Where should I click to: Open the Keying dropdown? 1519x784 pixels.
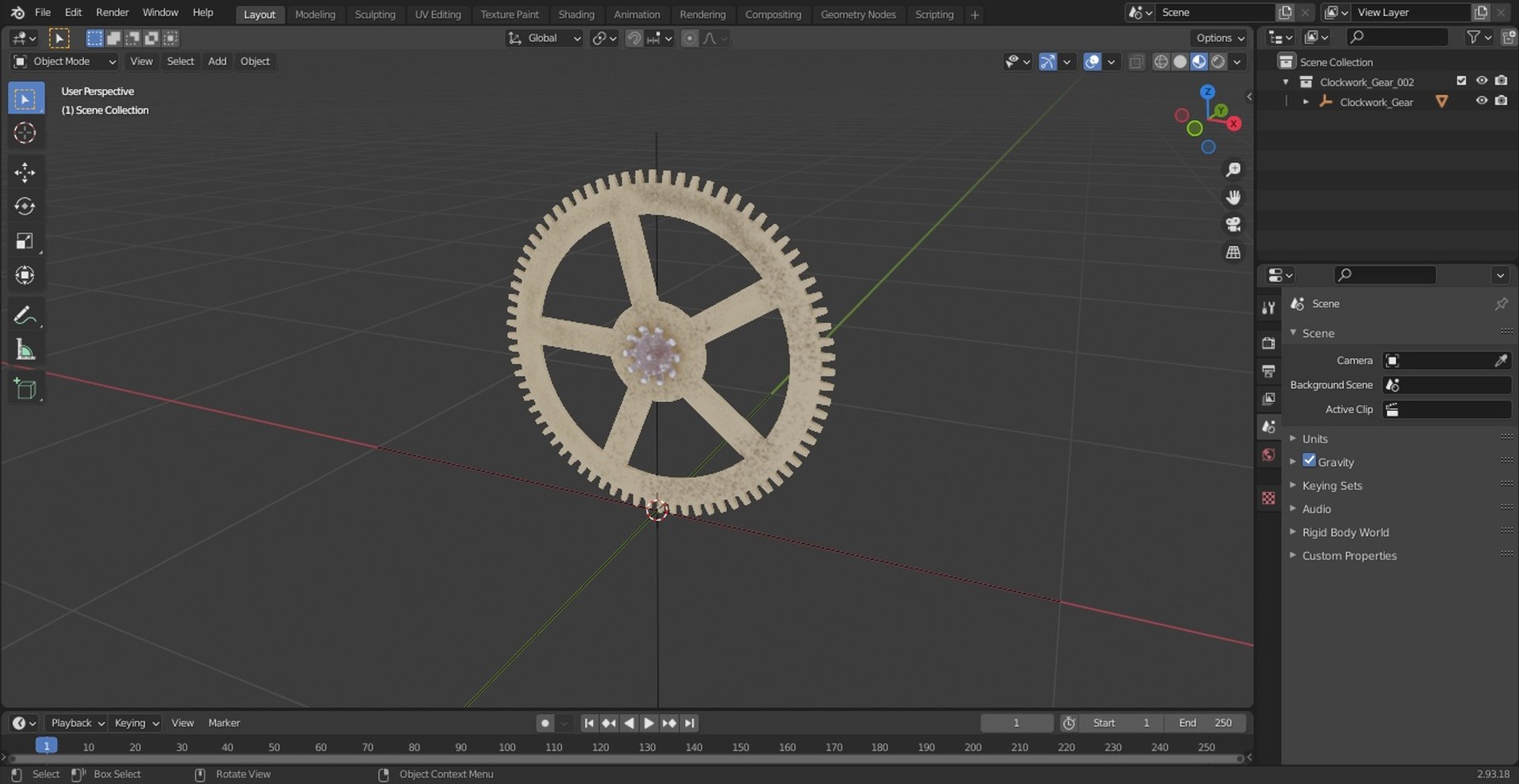pos(136,723)
